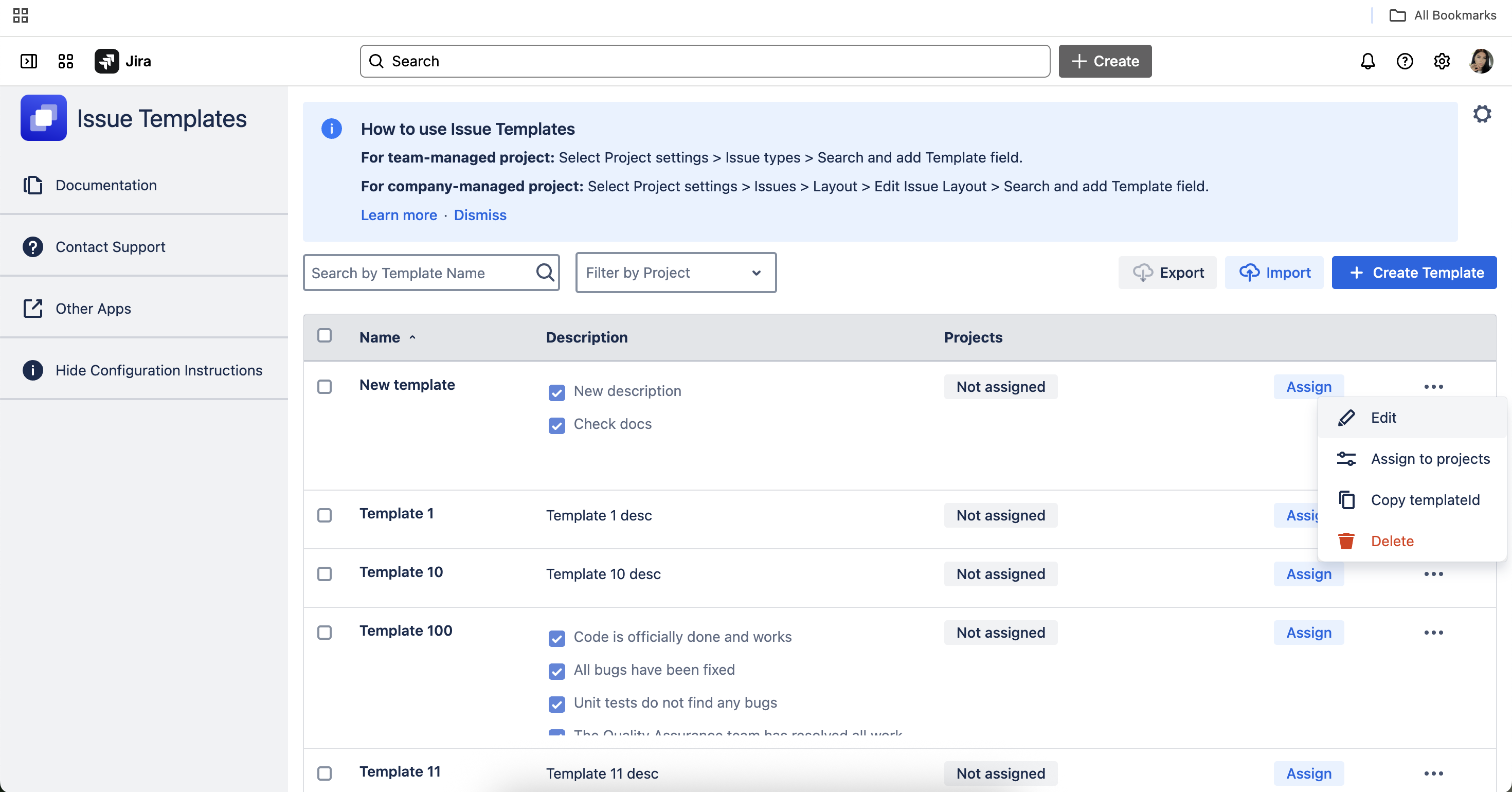Open the three-dot menu for Template 11

[x=1433, y=773]
